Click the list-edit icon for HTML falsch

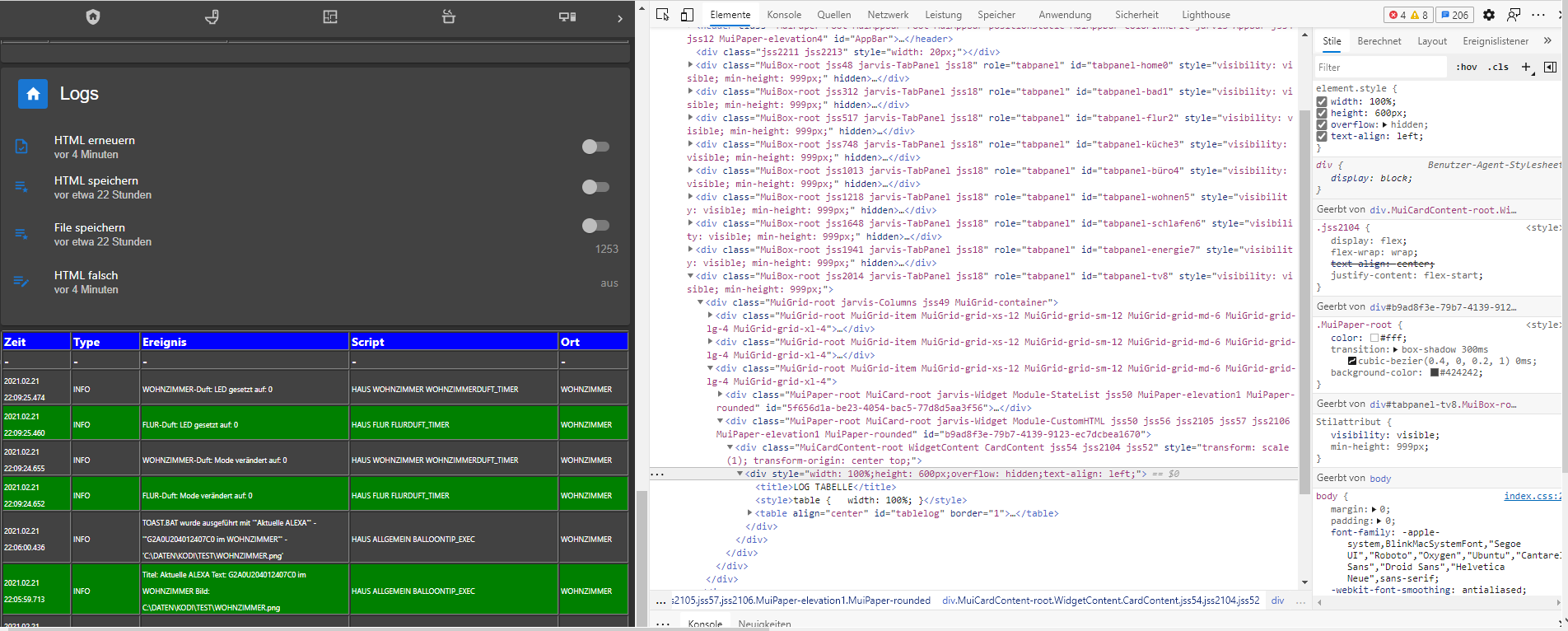coord(21,282)
